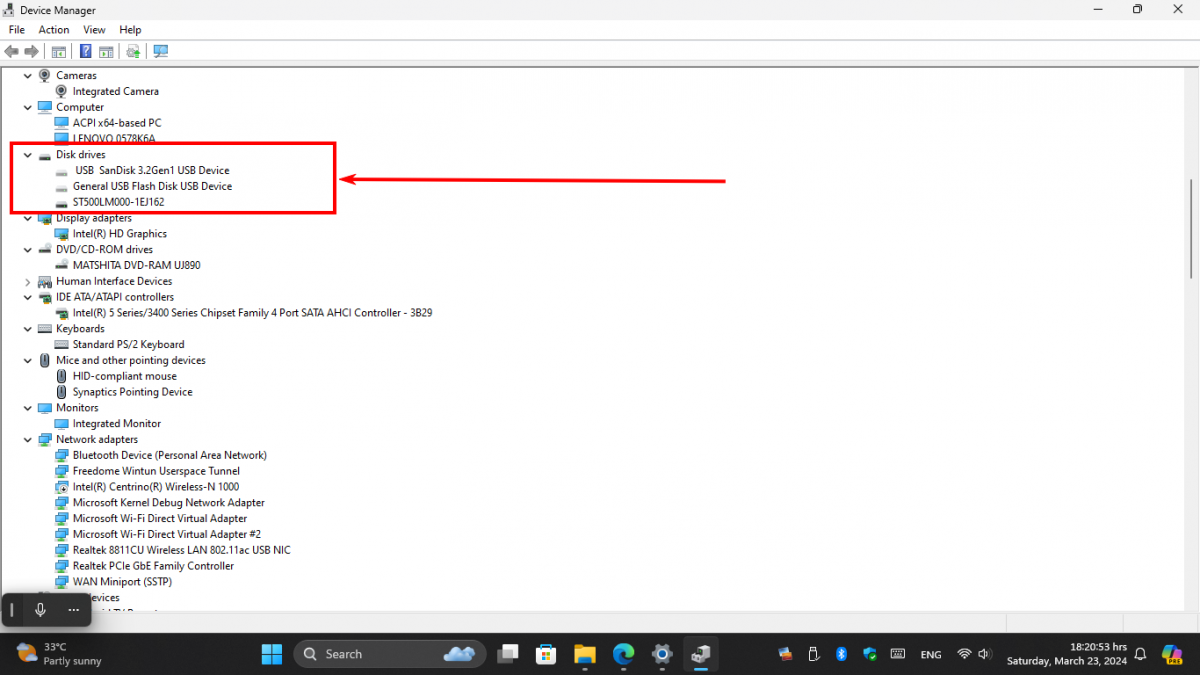Screen dimensions: 1200x675
Task: Click the taskbar Search box
Action: point(389,654)
